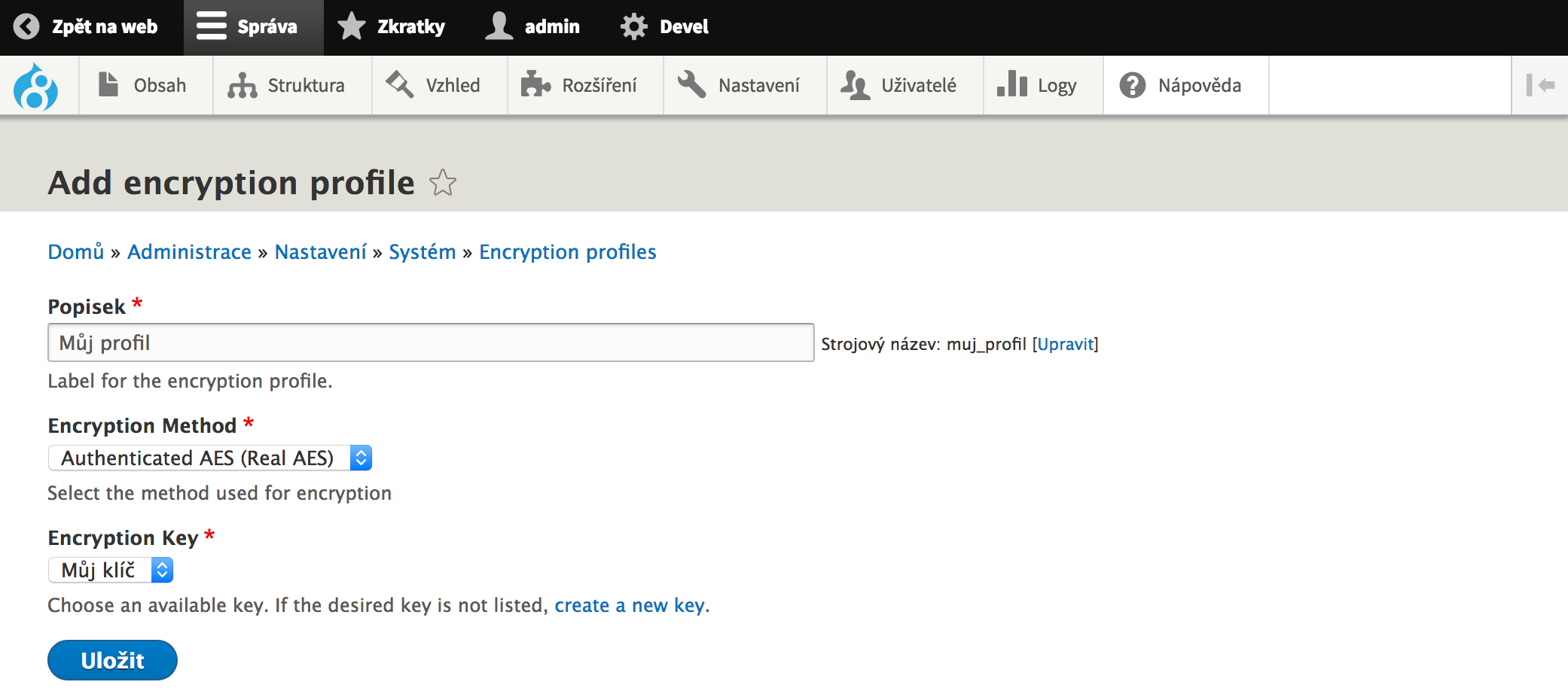The width and height of the screenshot is (1568, 691).
Task: Open Encryption Method dropdown
Action: tap(210, 458)
